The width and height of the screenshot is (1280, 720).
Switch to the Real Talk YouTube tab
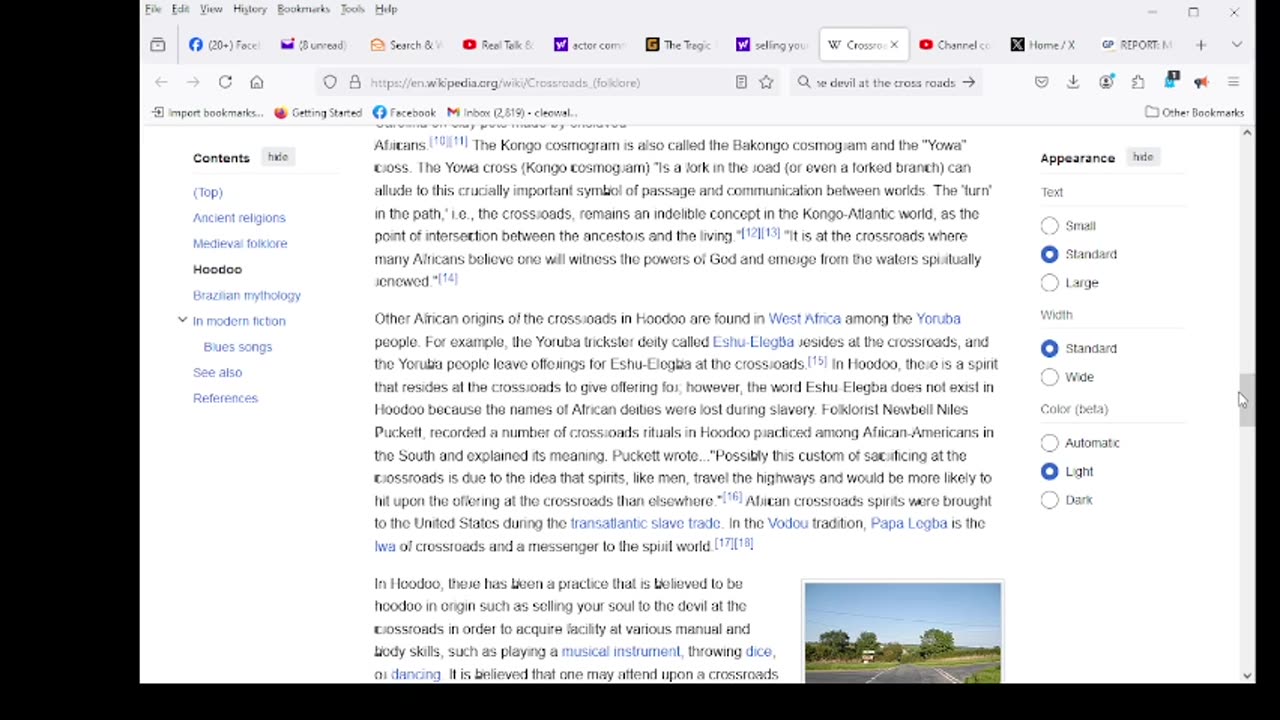point(499,45)
